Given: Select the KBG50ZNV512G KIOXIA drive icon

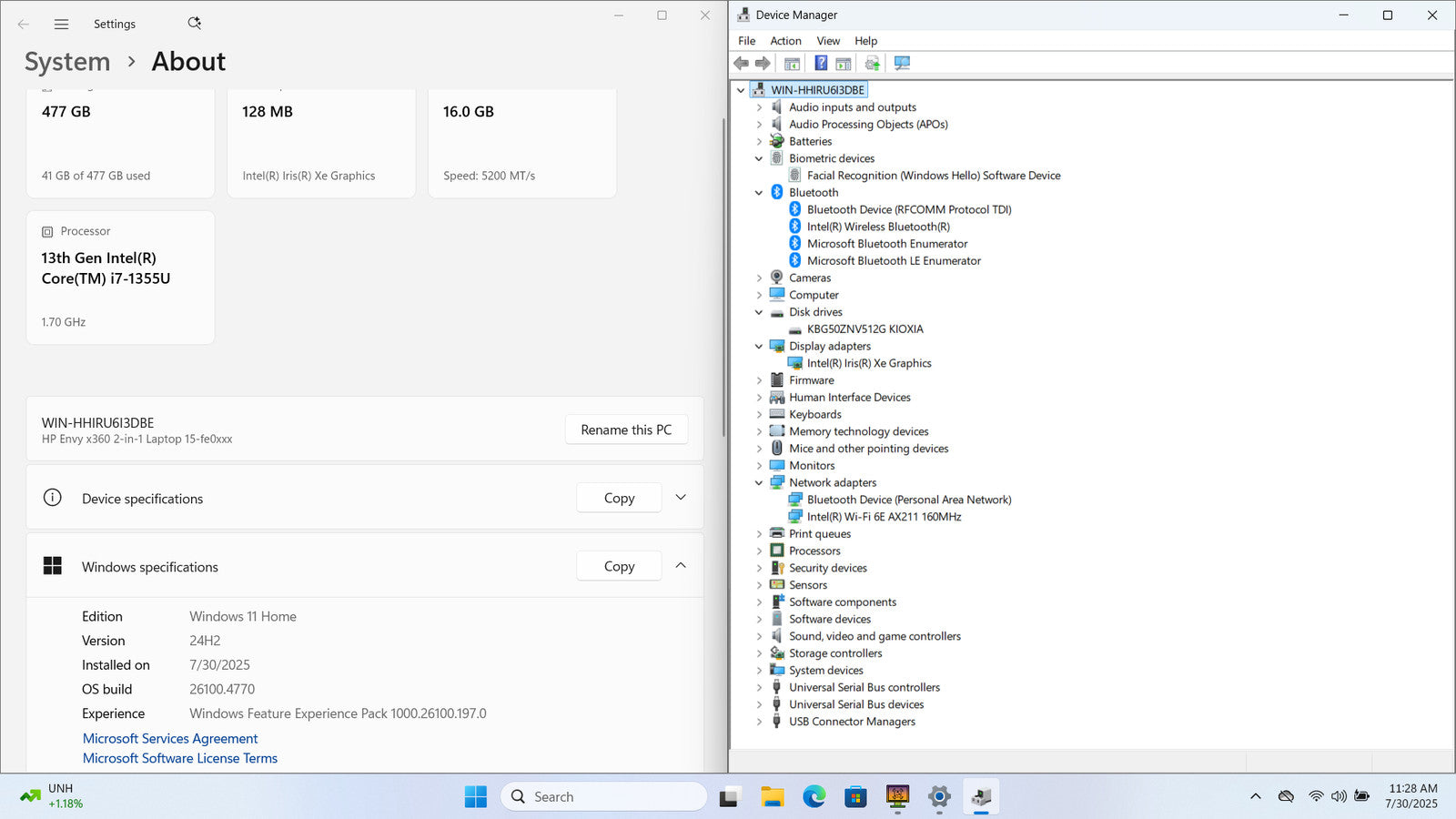Looking at the screenshot, I should click(x=794, y=329).
